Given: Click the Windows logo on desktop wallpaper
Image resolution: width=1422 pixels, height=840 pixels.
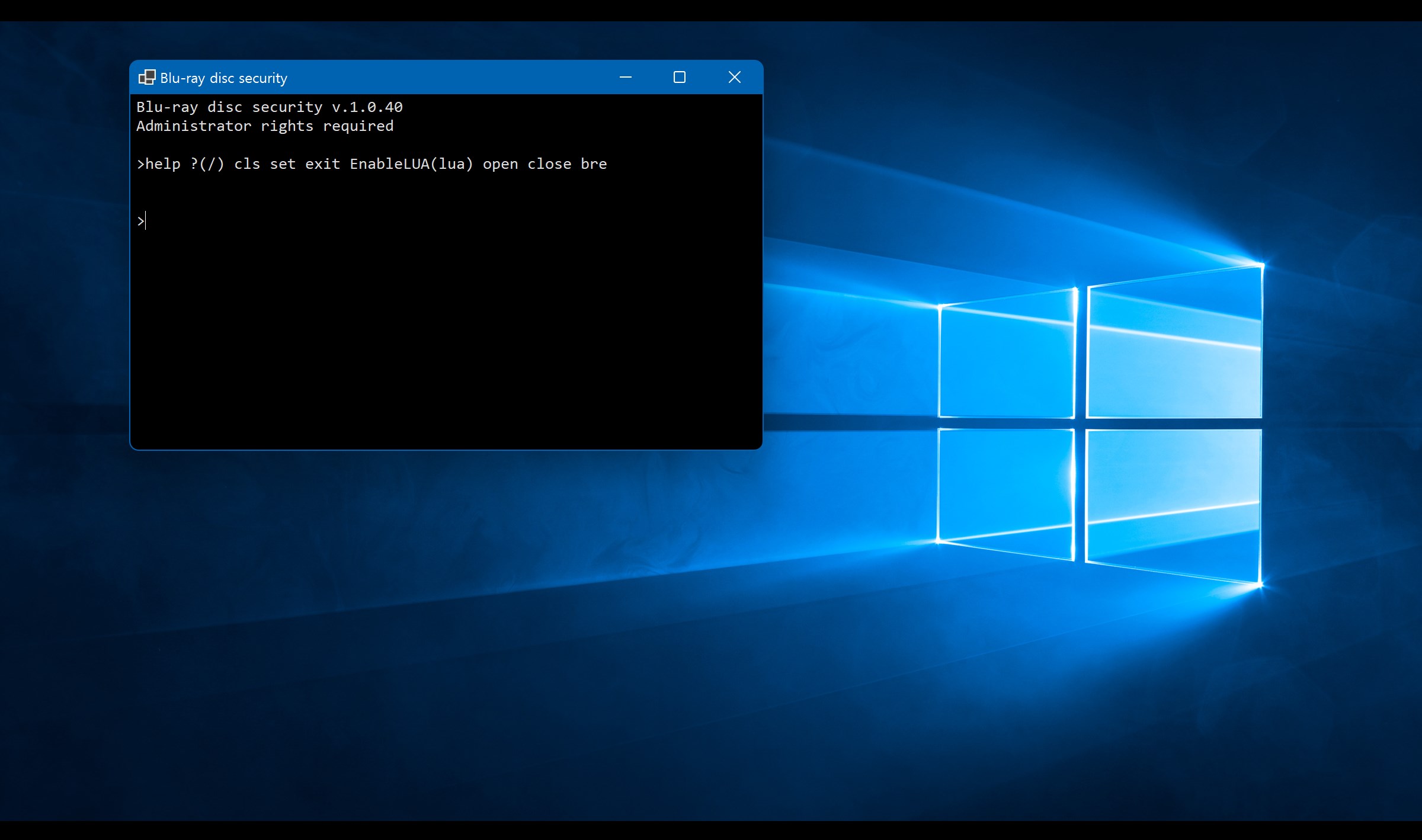Looking at the screenshot, I should 1099,424.
